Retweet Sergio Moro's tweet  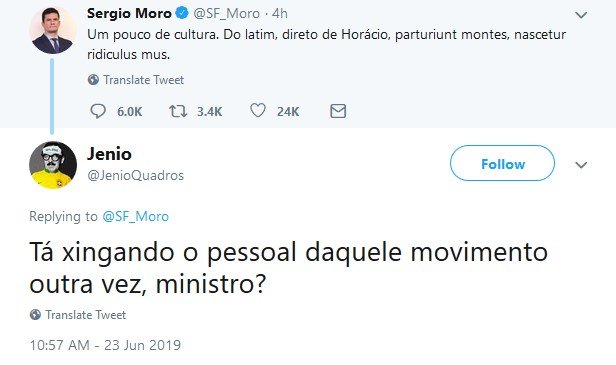178,111
